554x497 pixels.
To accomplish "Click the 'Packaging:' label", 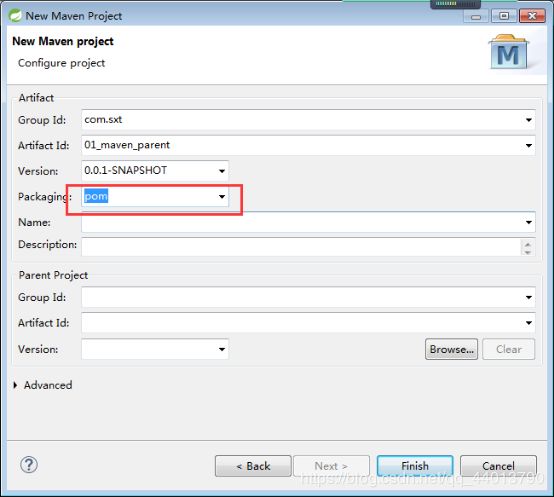I will point(45,197).
